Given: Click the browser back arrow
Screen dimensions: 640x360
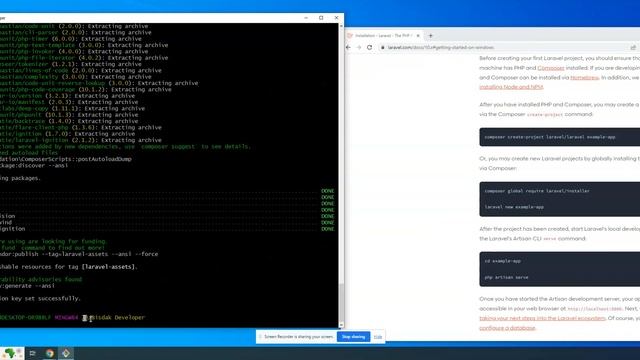Looking at the screenshot, I should pyautogui.click(x=348, y=47).
